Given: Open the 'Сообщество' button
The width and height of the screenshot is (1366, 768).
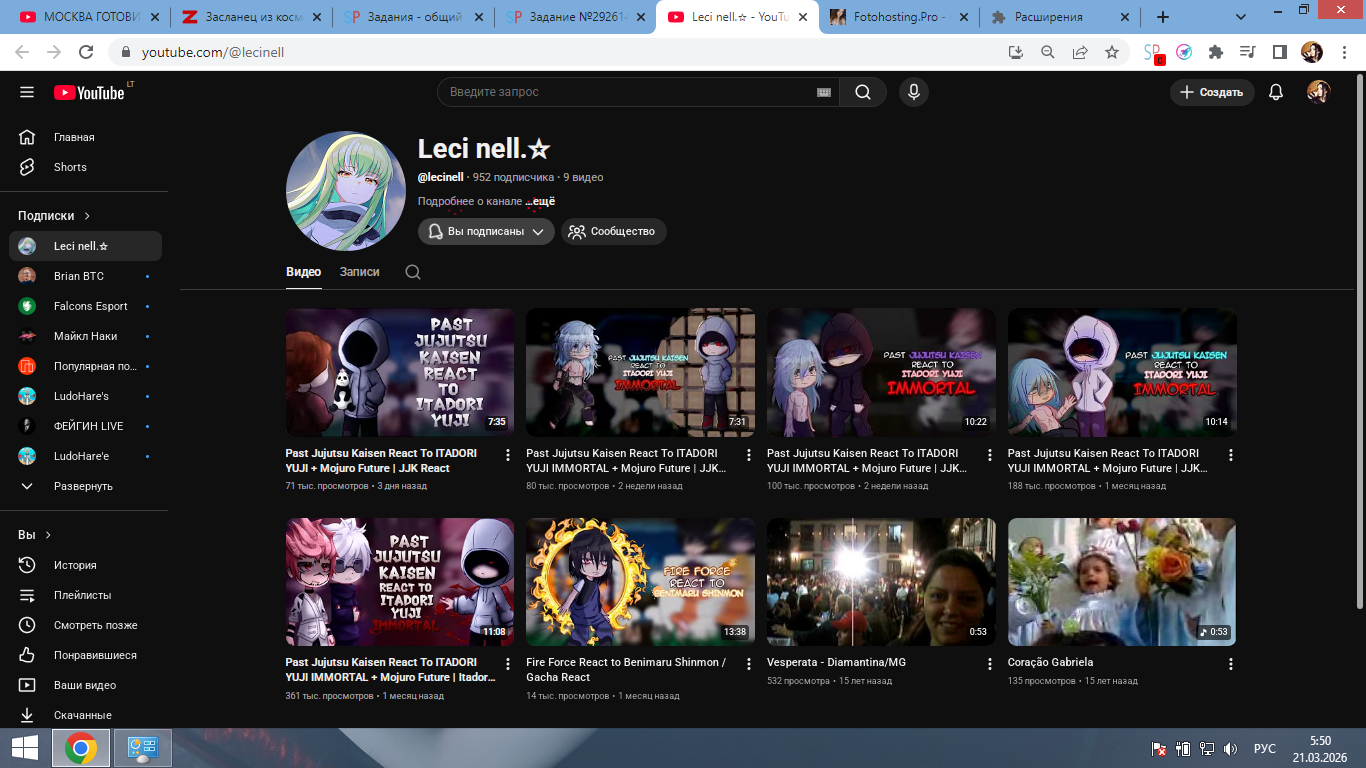Looking at the screenshot, I should 613,231.
